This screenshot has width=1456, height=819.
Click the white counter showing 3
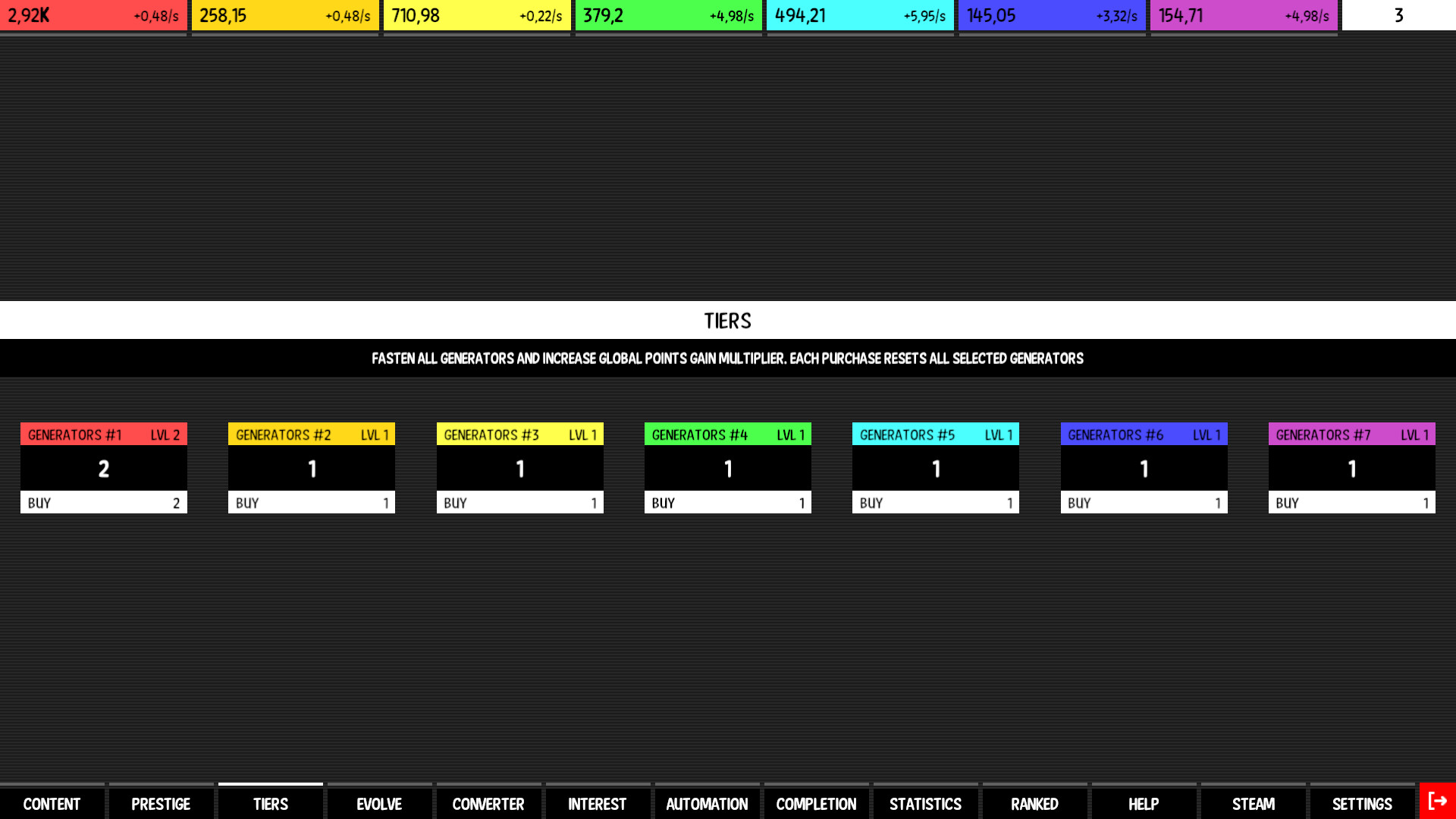1398,15
